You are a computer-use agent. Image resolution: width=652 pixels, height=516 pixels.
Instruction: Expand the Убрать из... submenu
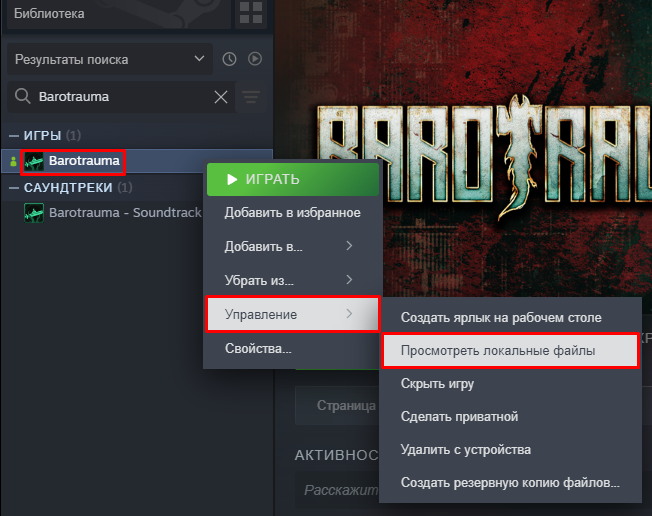point(293,280)
